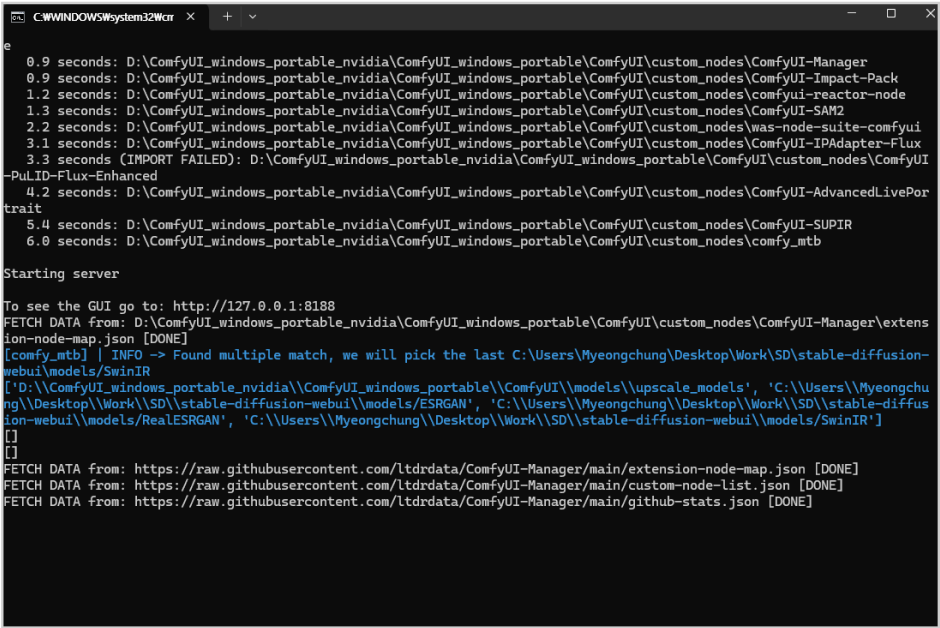Click the terminal icon on the tab
The image size is (940, 628).
[x=18, y=17]
